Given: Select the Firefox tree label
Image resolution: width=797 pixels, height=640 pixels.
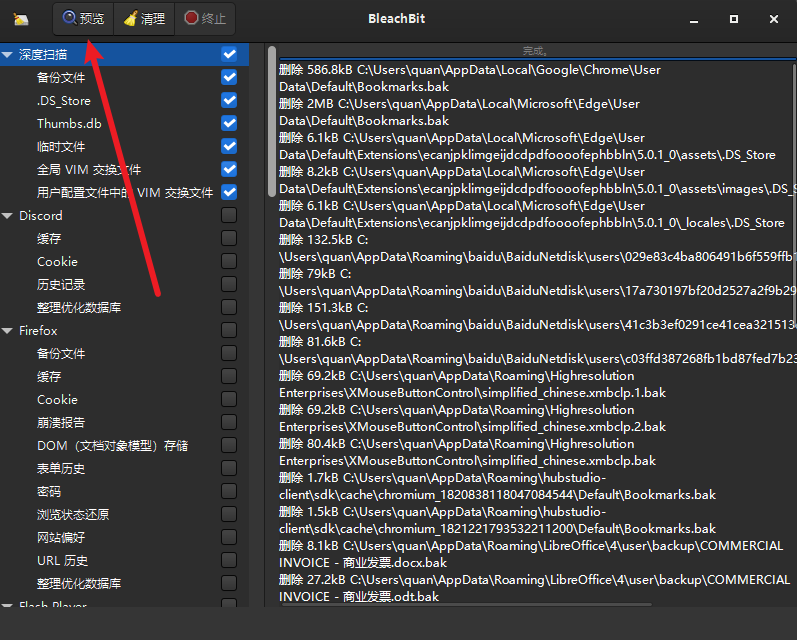Looking at the screenshot, I should coord(38,330).
